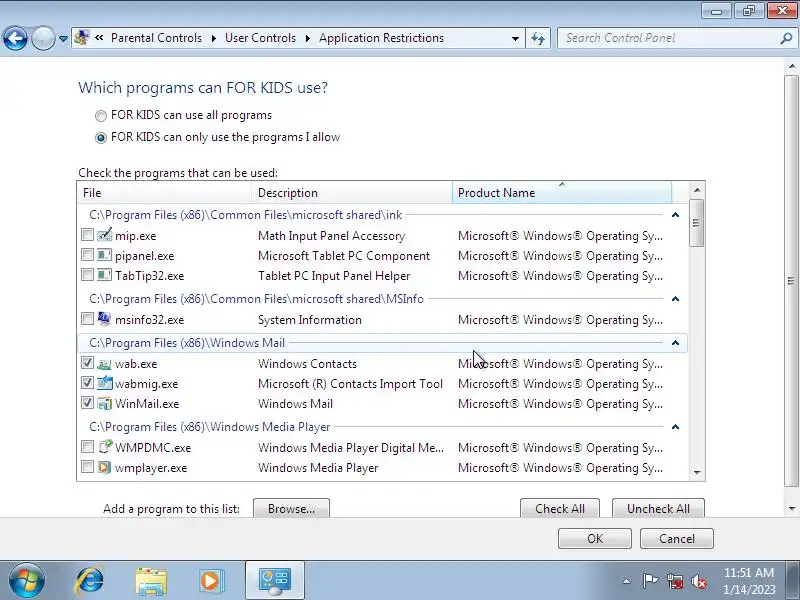Click the pipanel.exe file icon
This screenshot has height=600, width=800.
coord(104,255)
